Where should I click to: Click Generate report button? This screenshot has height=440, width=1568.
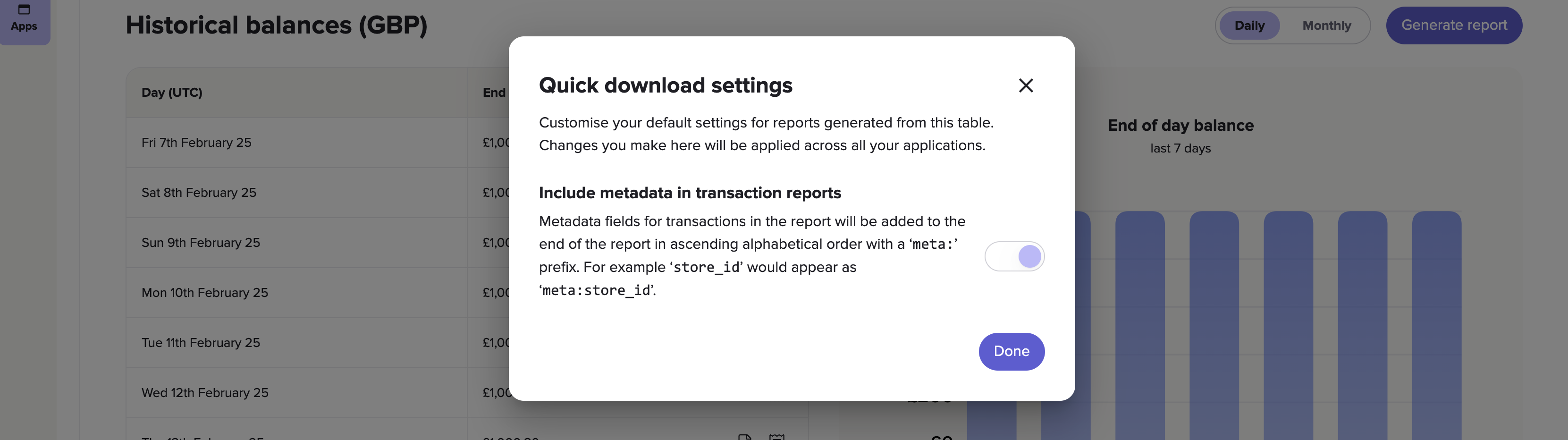coord(1454,25)
